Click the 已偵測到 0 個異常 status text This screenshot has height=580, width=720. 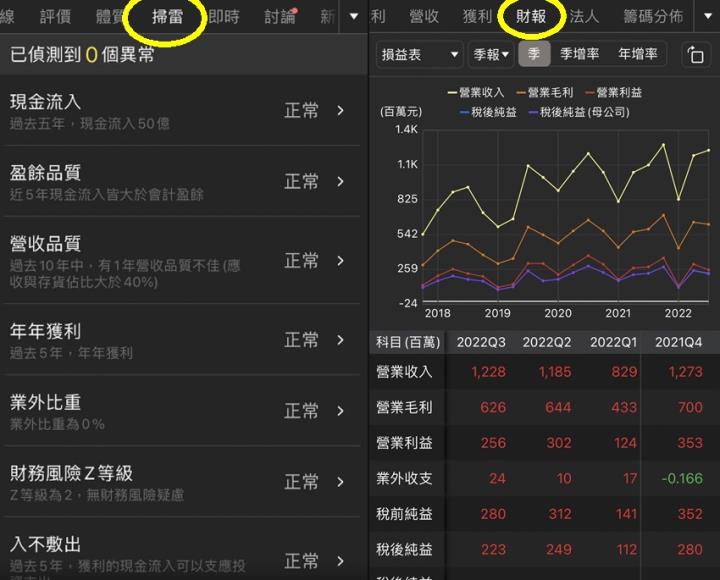pos(82,55)
